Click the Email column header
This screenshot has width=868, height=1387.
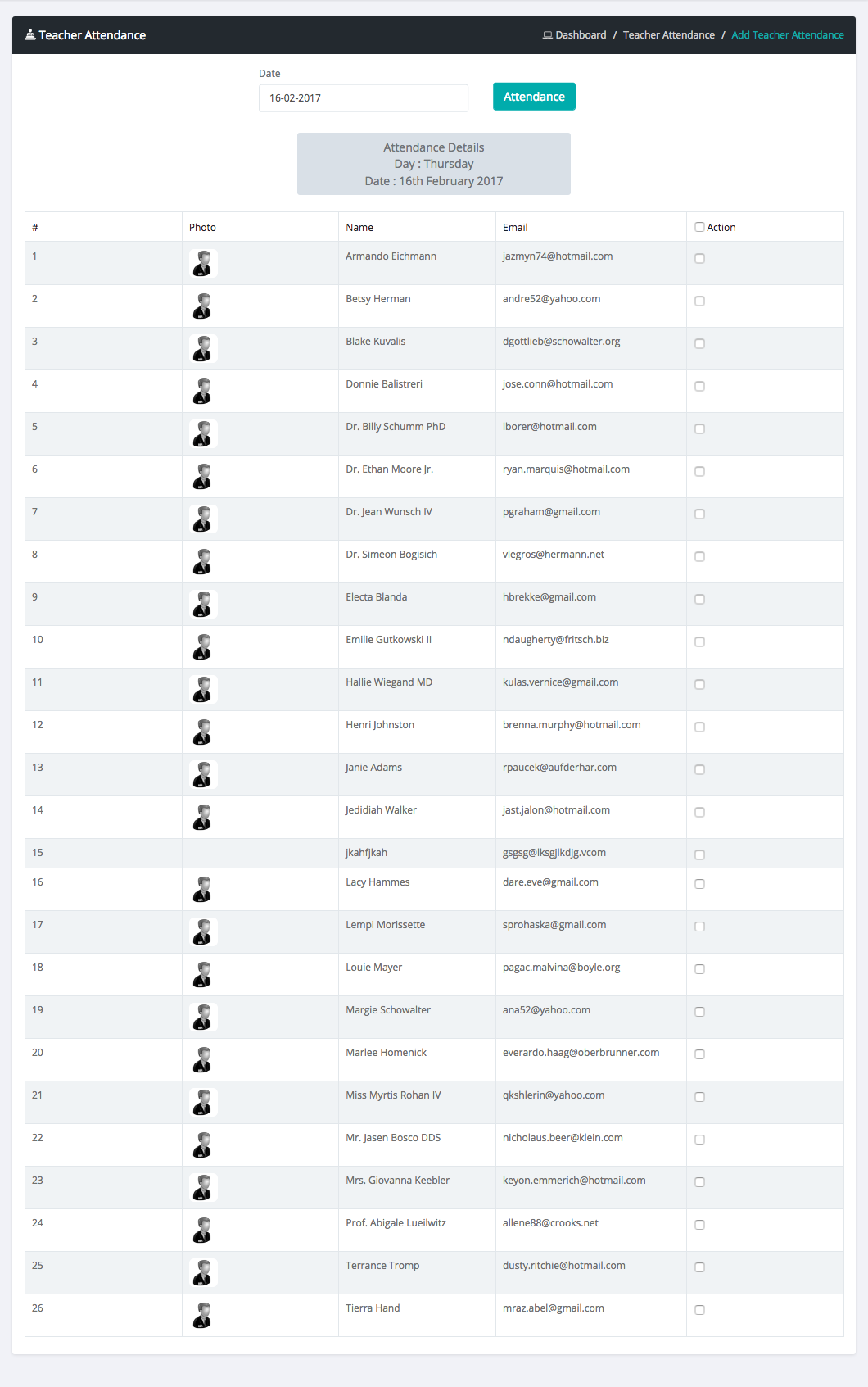point(515,228)
